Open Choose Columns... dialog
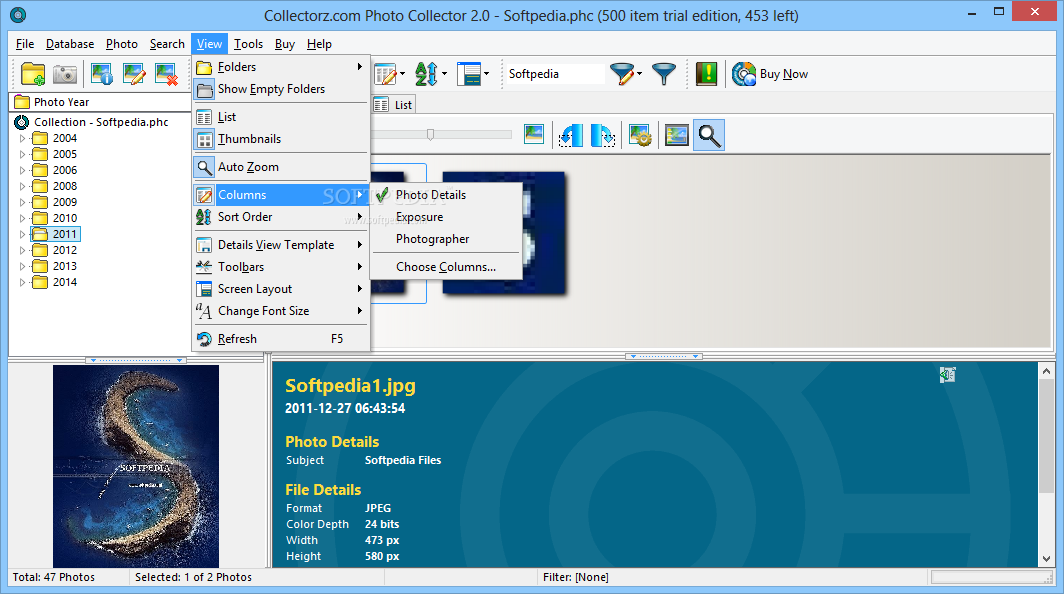 (x=446, y=267)
